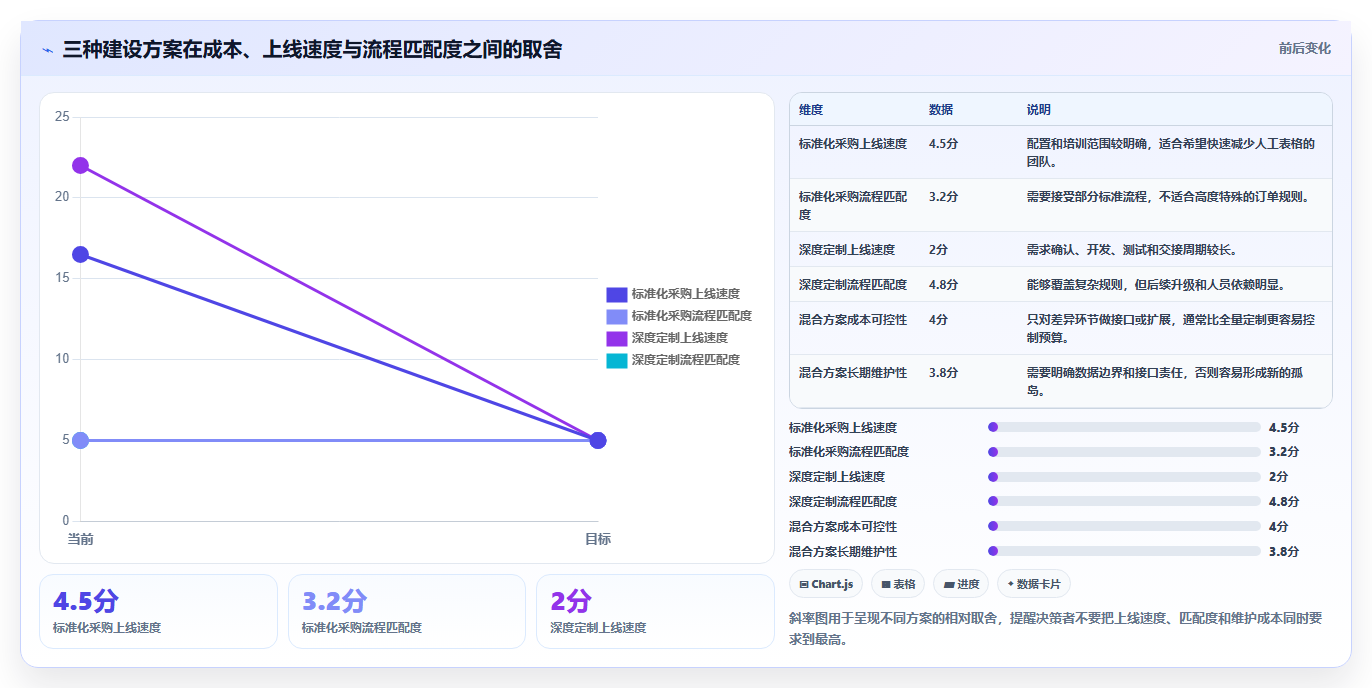The image size is (1372, 688).
Task: Click 需求确认、开发、测试和交接周期较长 description
Action: pos(1136,250)
